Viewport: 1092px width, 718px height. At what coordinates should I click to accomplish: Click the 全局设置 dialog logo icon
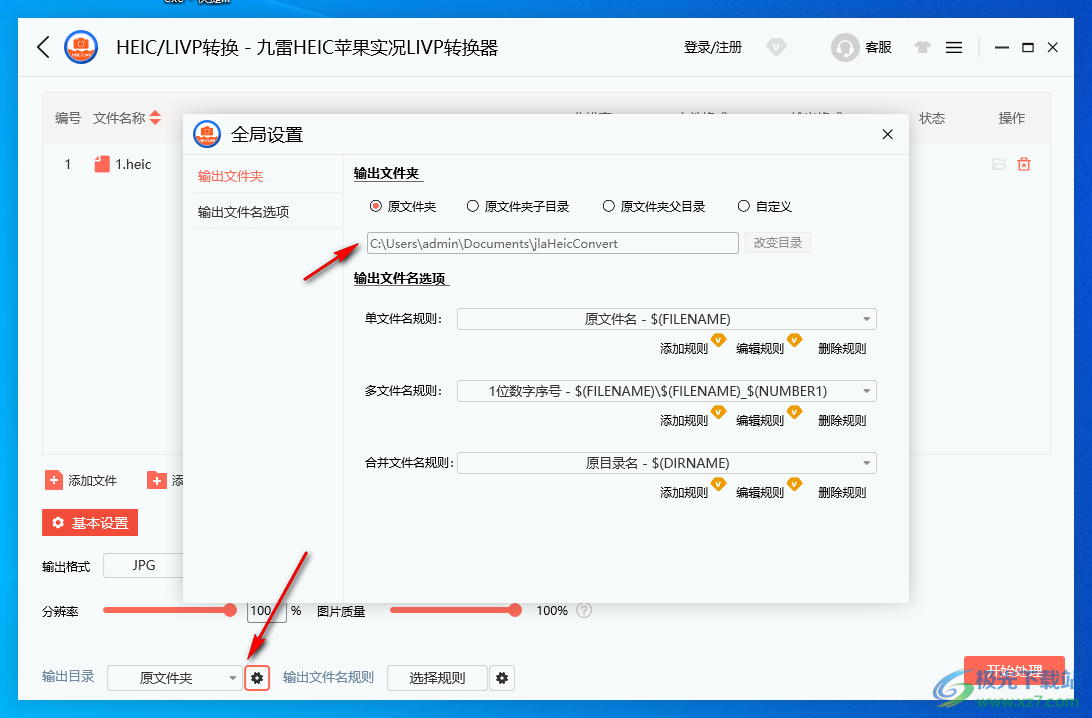coord(207,134)
